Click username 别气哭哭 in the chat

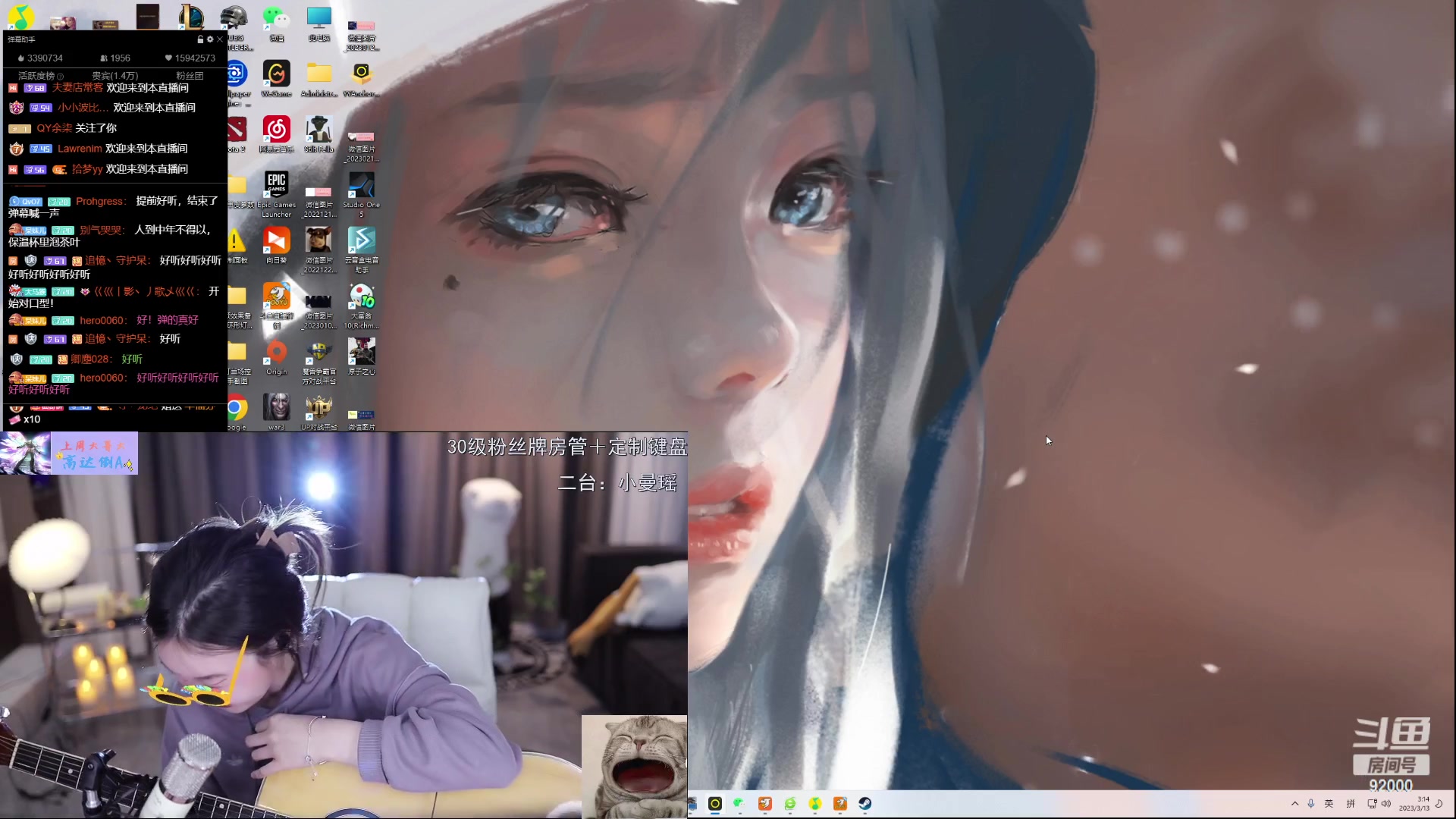[x=102, y=231]
